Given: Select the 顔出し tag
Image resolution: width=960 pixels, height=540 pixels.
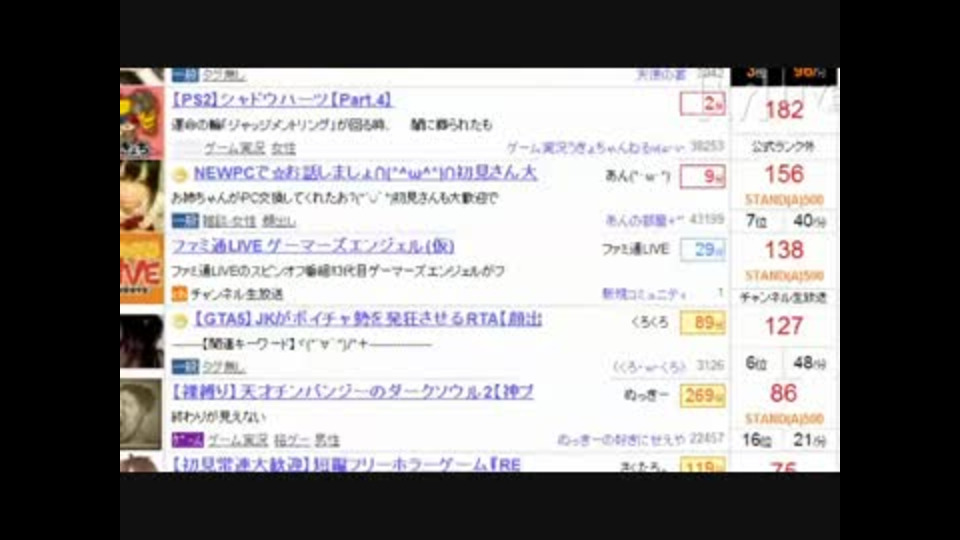Looking at the screenshot, I should (x=279, y=221).
